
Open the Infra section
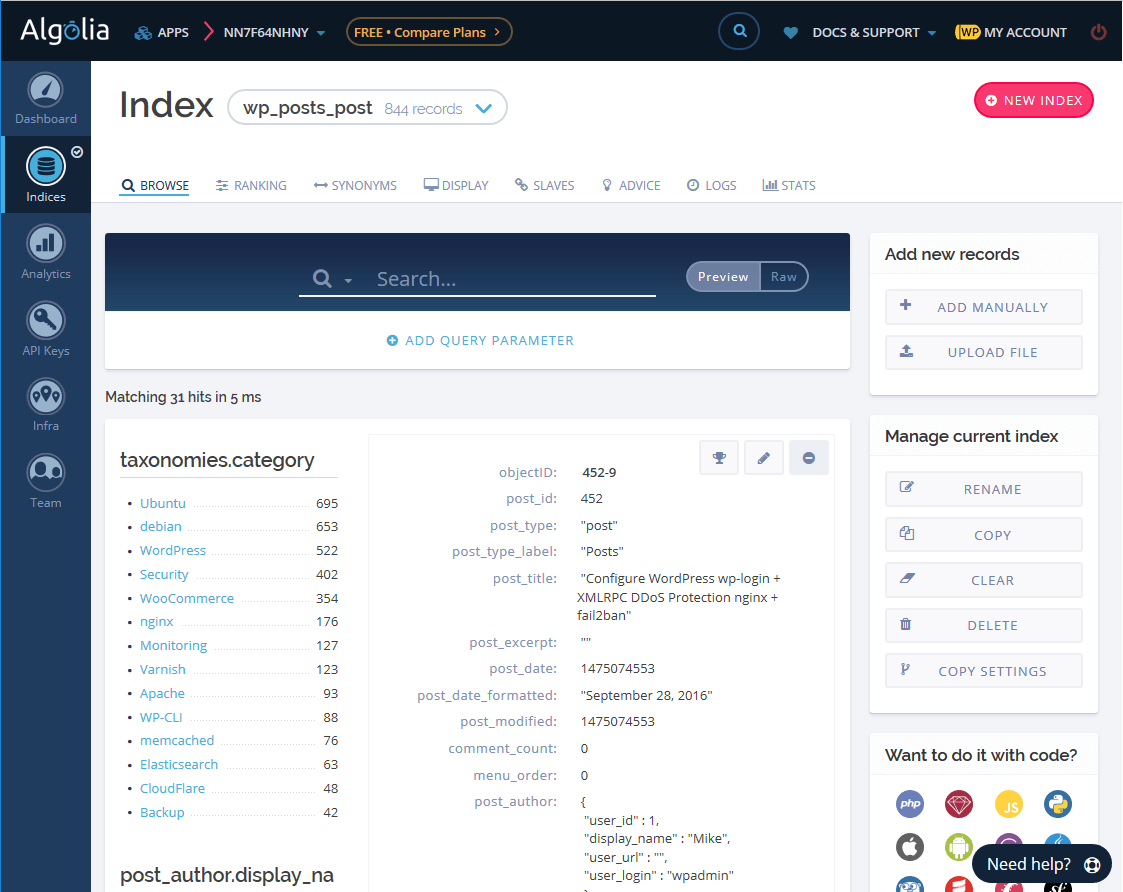coord(46,405)
